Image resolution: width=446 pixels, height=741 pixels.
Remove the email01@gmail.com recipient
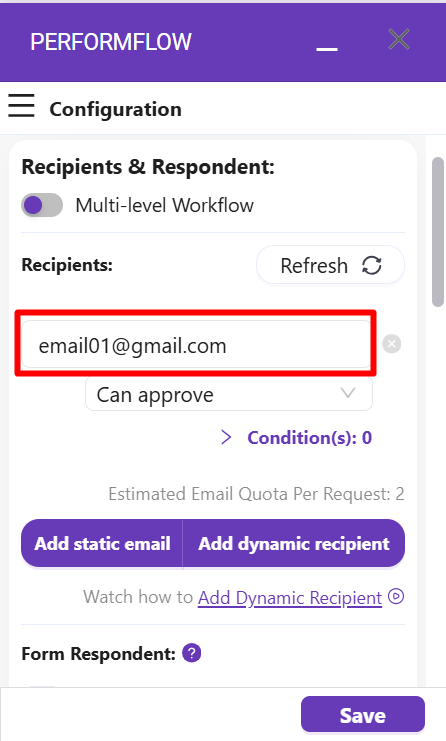click(392, 344)
